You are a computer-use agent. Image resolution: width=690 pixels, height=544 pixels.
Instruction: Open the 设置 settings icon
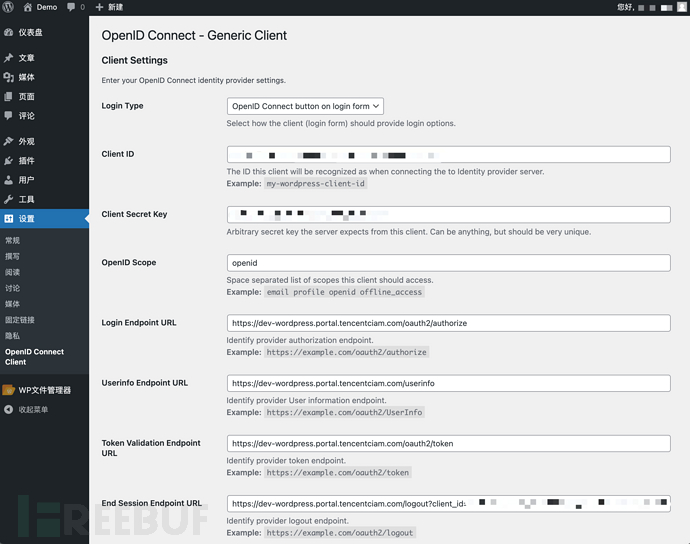pyautogui.click(x=8, y=218)
